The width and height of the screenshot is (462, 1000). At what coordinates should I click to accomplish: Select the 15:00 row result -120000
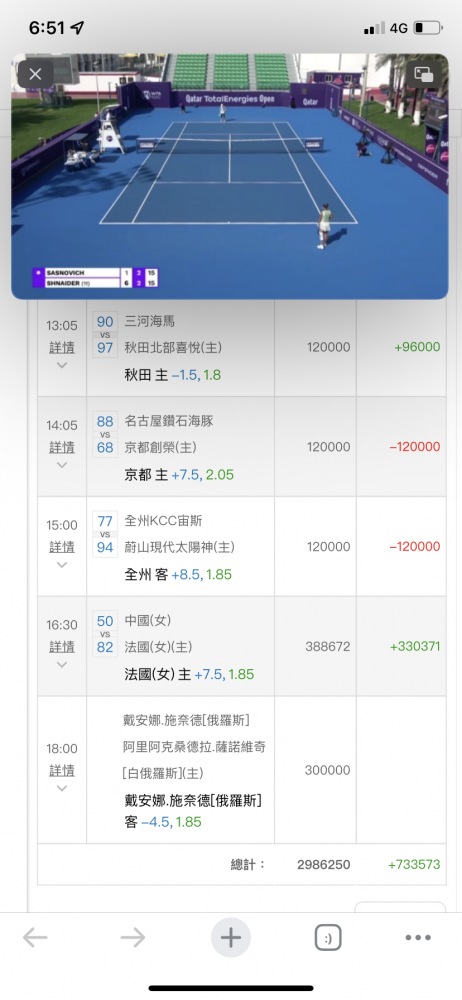tap(415, 547)
